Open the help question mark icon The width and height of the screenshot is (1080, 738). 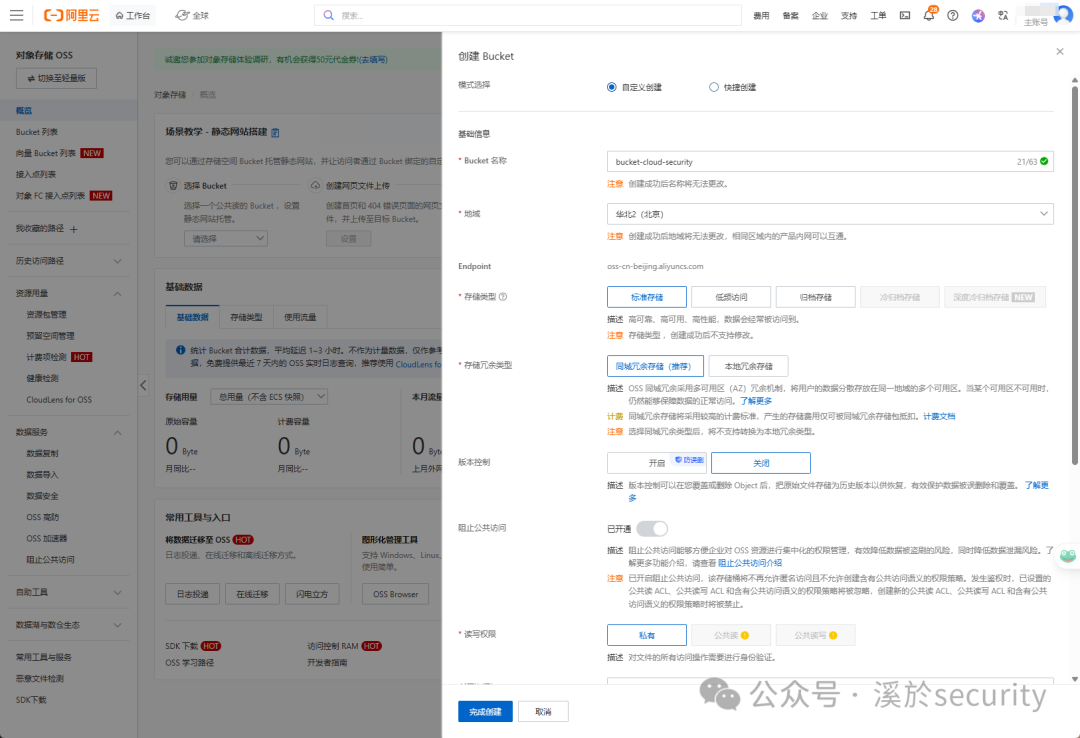(952, 15)
